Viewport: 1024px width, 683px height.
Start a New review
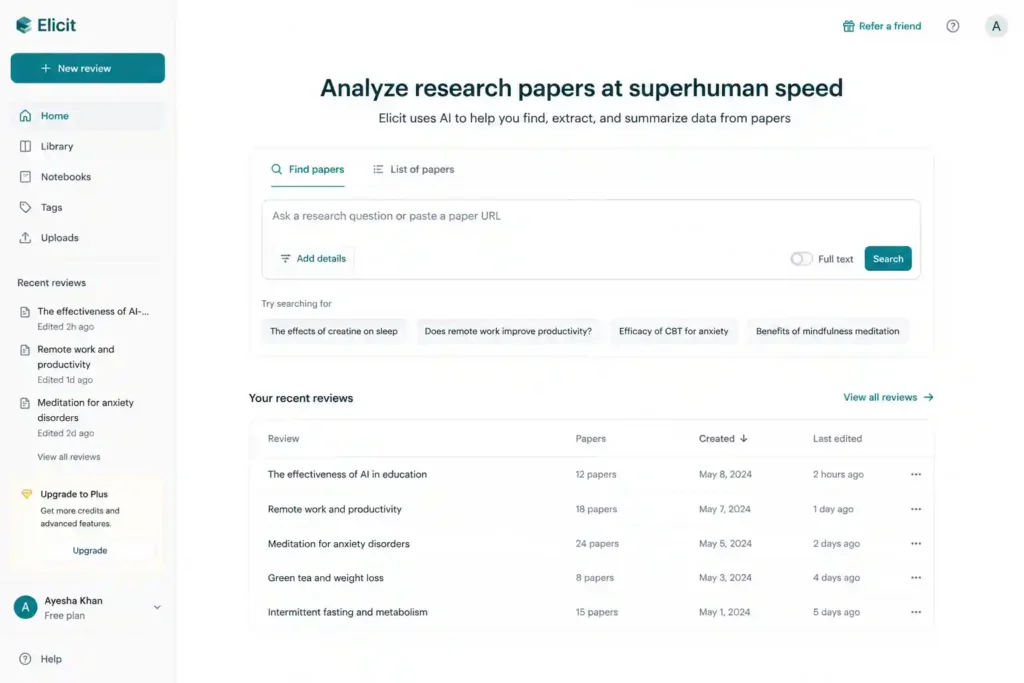click(x=88, y=68)
